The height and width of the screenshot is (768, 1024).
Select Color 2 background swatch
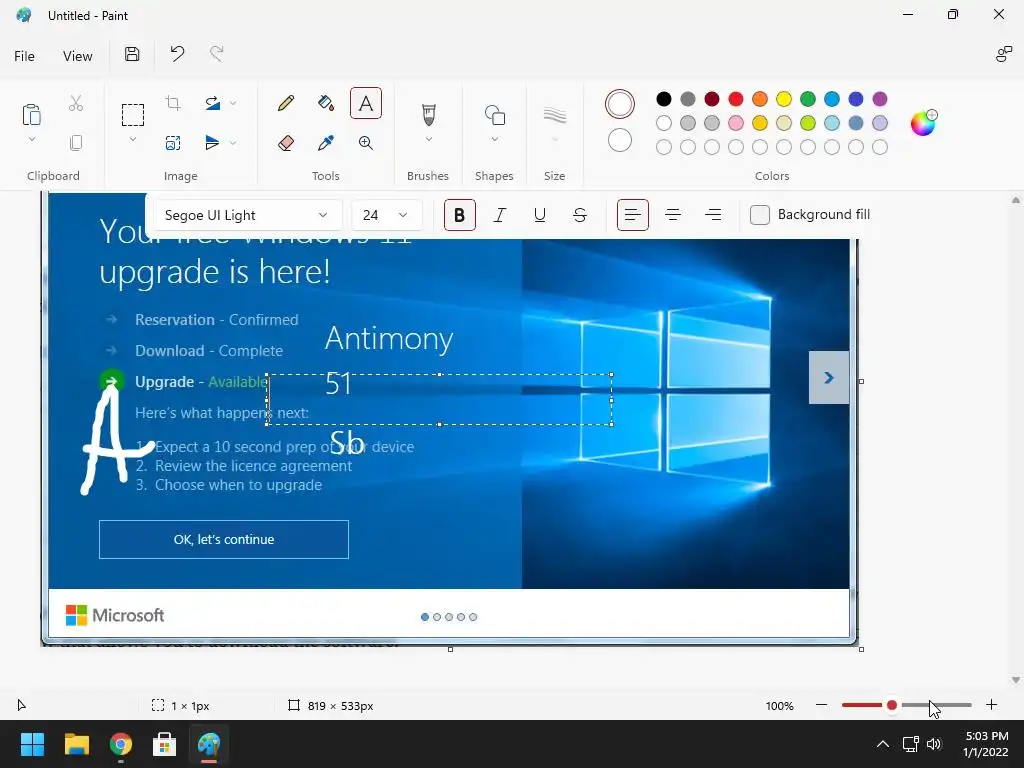pyautogui.click(x=620, y=140)
